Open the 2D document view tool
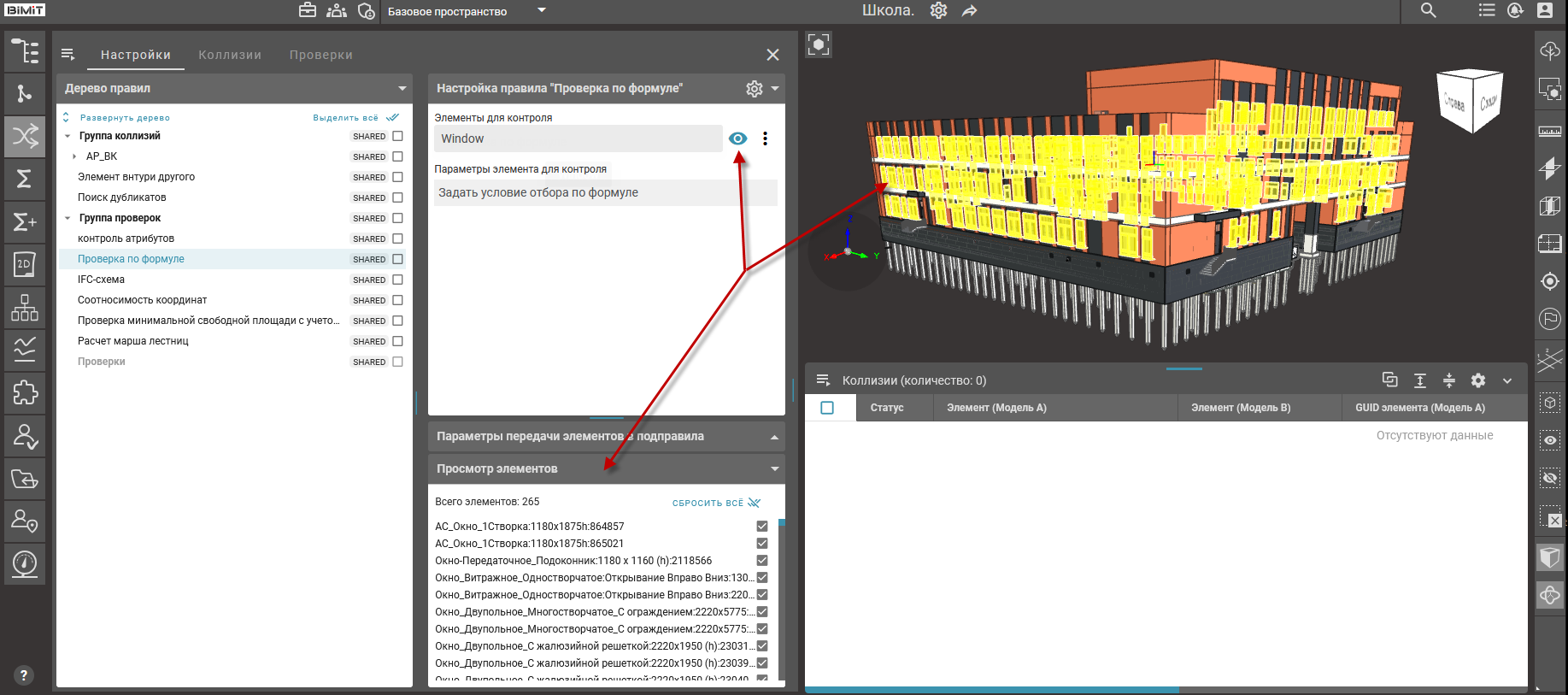Screen dimensions: 1568x695 click(x=25, y=264)
